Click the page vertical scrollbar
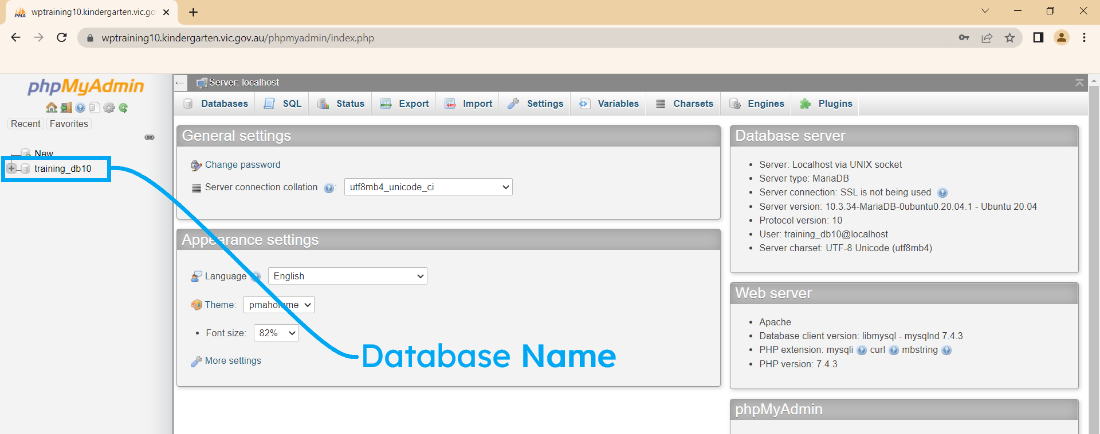 pos(1093,252)
